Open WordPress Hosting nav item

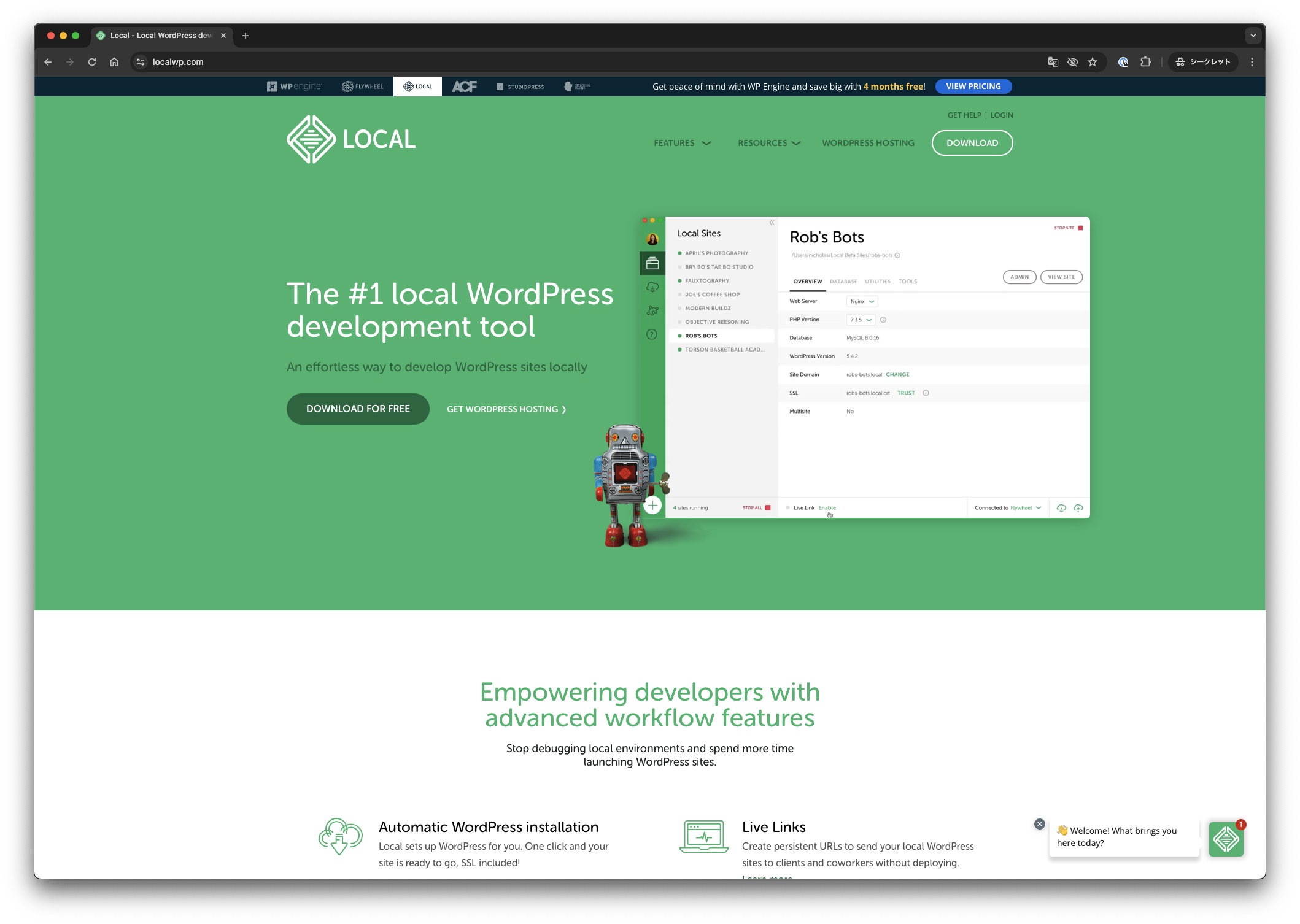868,143
